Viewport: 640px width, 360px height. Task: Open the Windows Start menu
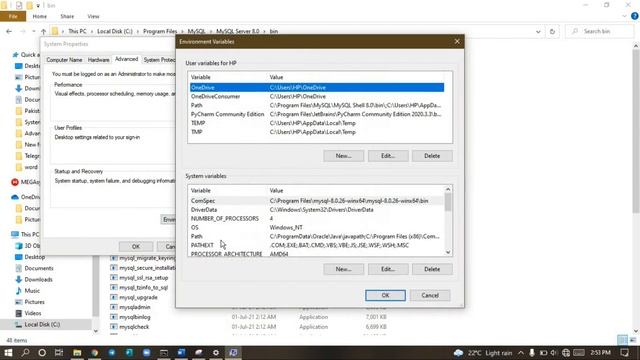click(8, 353)
